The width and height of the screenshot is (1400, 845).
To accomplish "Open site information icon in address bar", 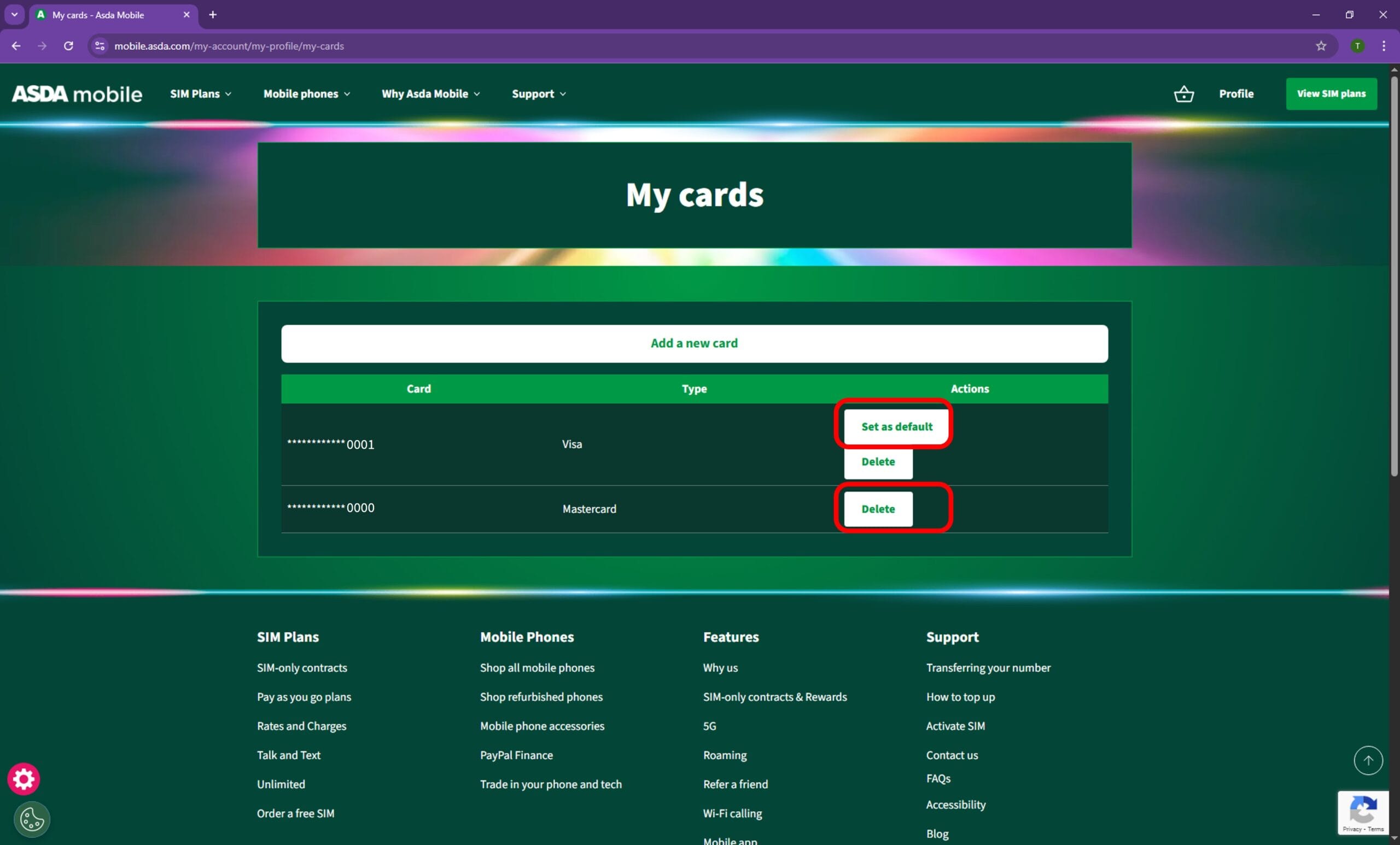I will tap(100, 46).
